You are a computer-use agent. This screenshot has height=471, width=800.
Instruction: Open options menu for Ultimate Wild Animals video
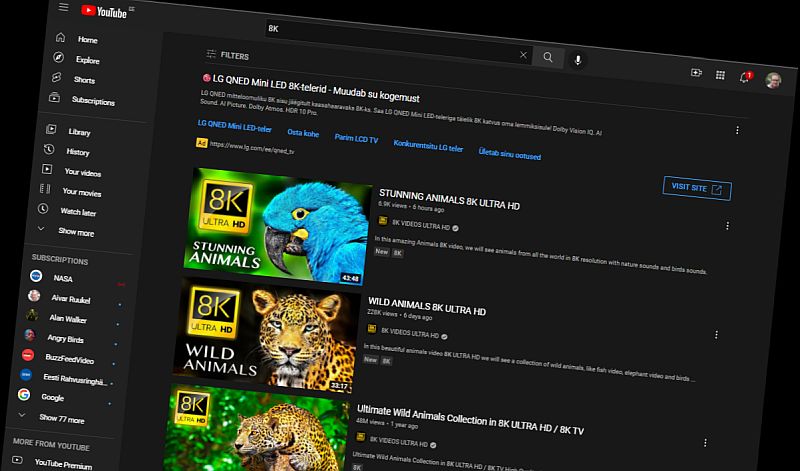pos(705,443)
